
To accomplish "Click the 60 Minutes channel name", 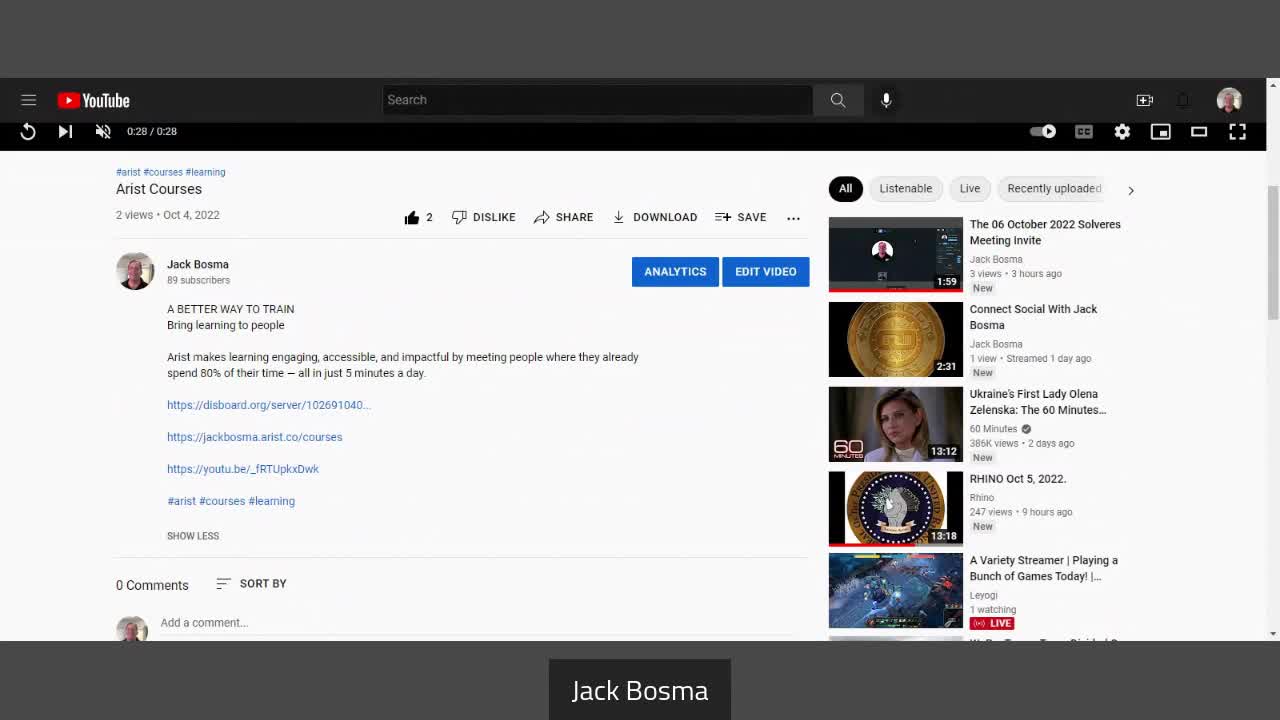I will tap(993, 429).
